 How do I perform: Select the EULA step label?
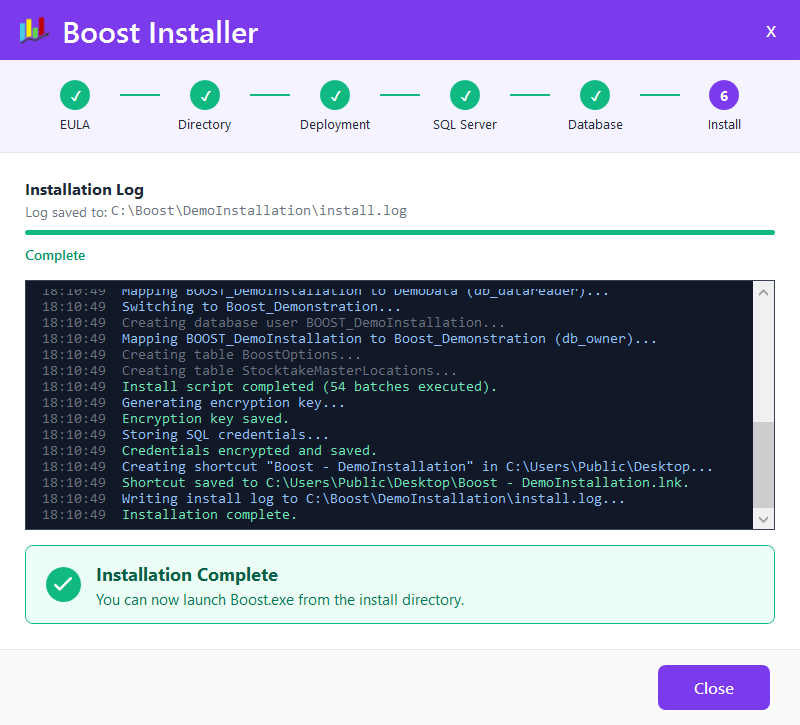[75, 124]
